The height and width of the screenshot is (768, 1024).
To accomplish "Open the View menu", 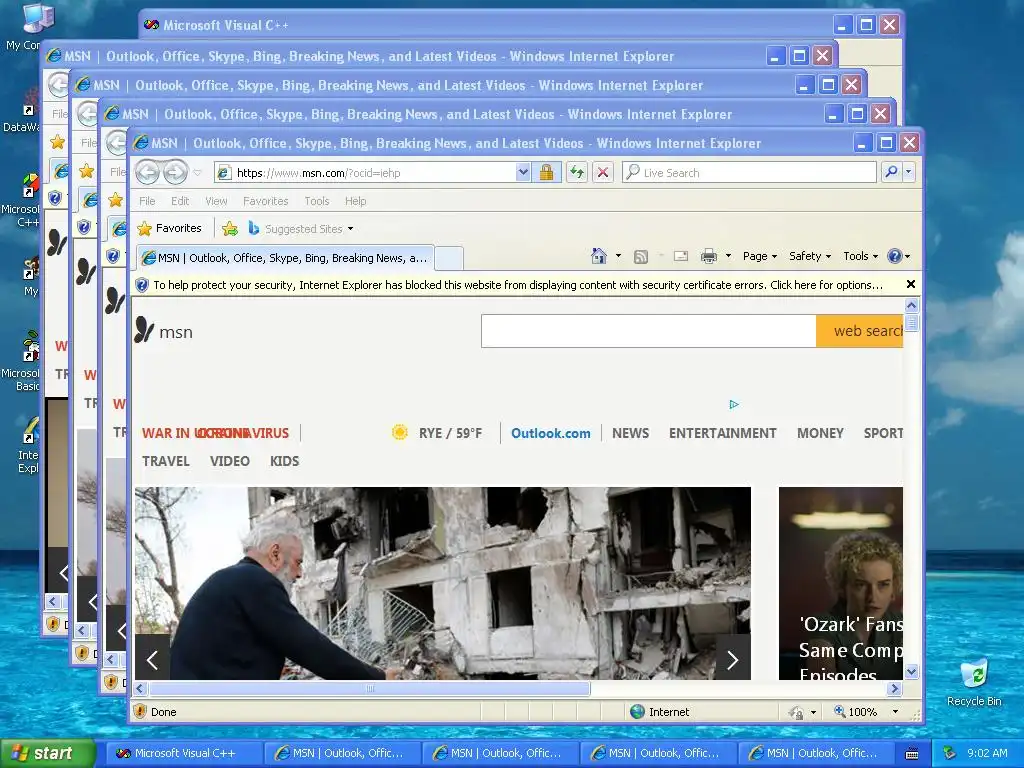I will [216, 201].
